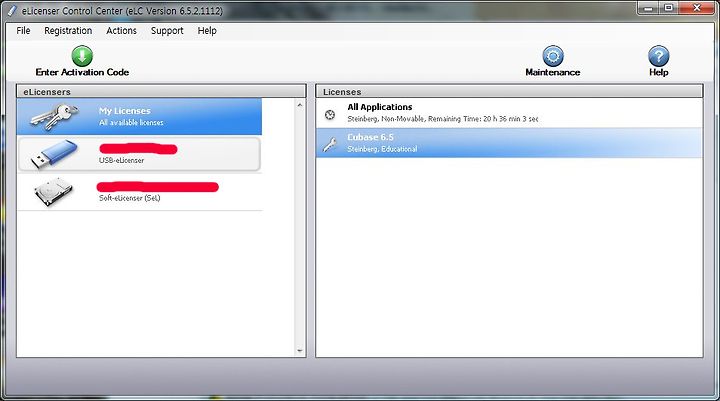720x401 pixels.
Task: Click the eLicenser app icon in title bar
Action: point(11,10)
